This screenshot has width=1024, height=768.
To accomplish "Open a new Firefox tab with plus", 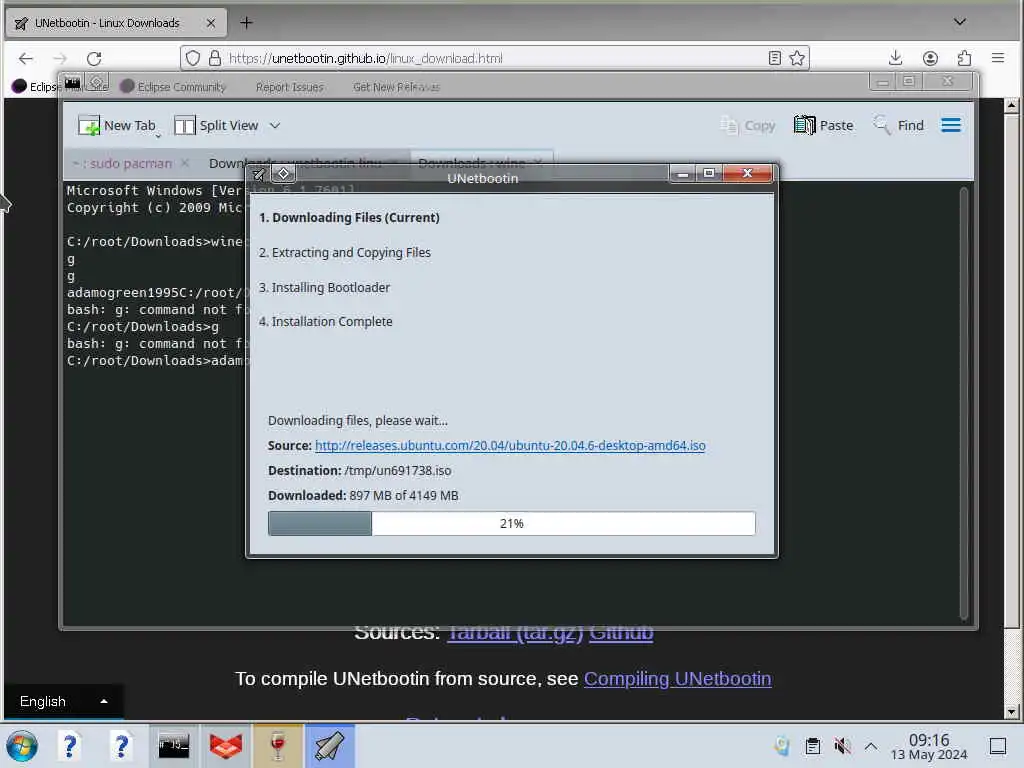I will coord(246,23).
